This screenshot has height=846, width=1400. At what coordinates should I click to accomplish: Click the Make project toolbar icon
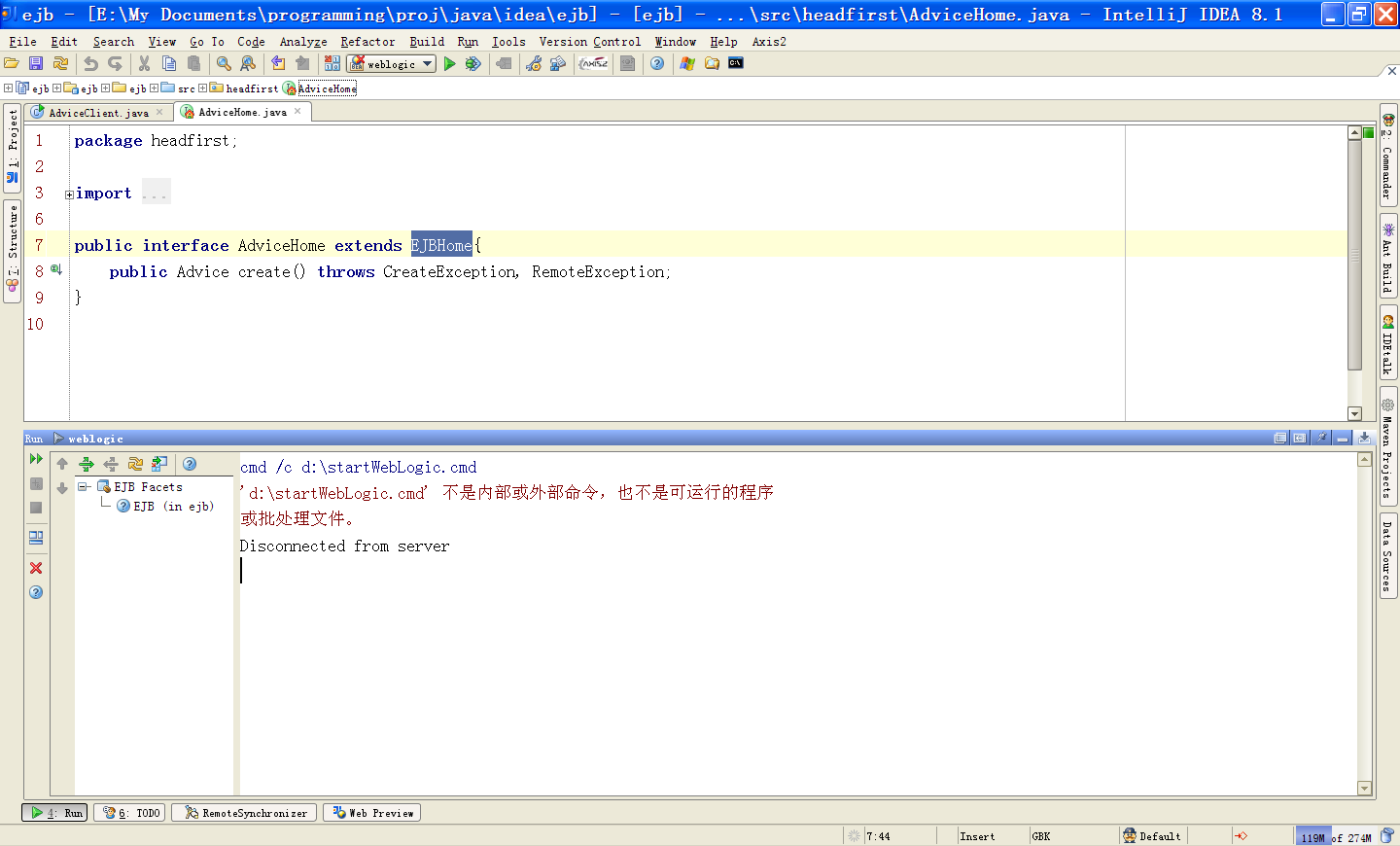point(332,63)
